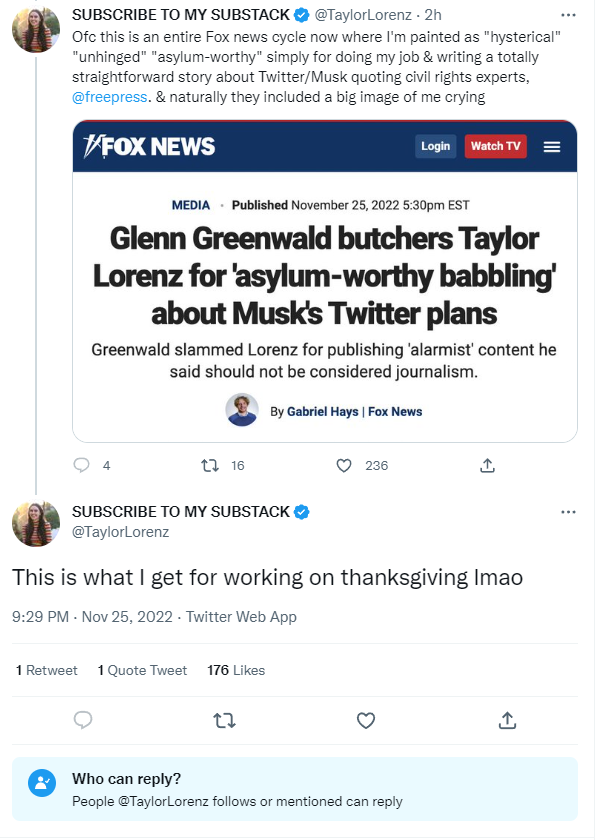Open more options on the thanksgiving tweet
The height and width of the screenshot is (840, 596).
click(x=568, y=512)
